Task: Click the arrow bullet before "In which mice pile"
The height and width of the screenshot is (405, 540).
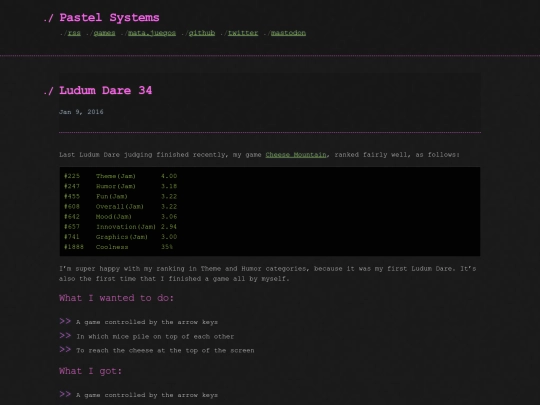Action: tap(65, 335)
